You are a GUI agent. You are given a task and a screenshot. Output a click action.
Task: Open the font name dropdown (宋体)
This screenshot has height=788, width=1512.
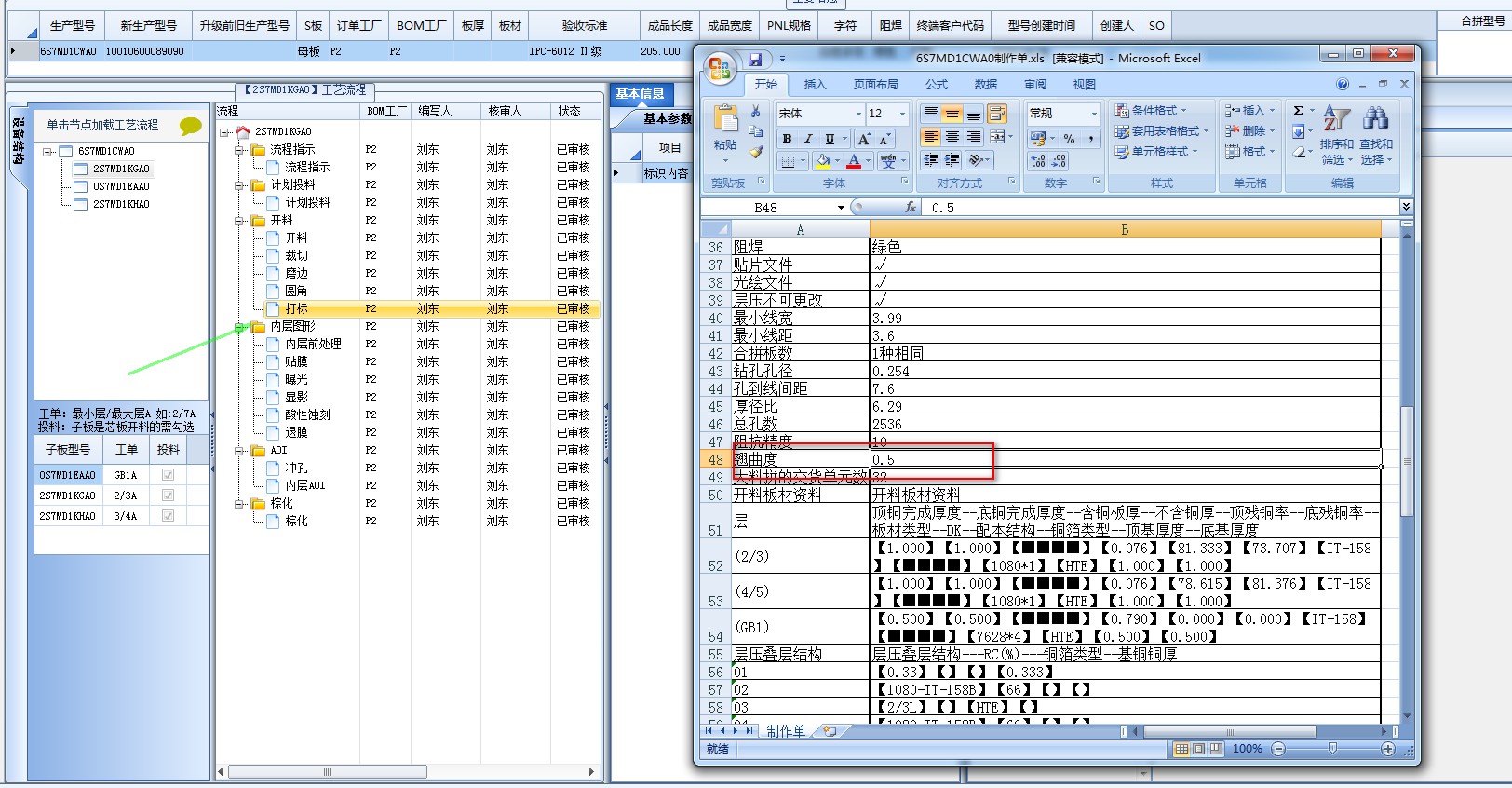pyautogui.click(x=858, y=114)
